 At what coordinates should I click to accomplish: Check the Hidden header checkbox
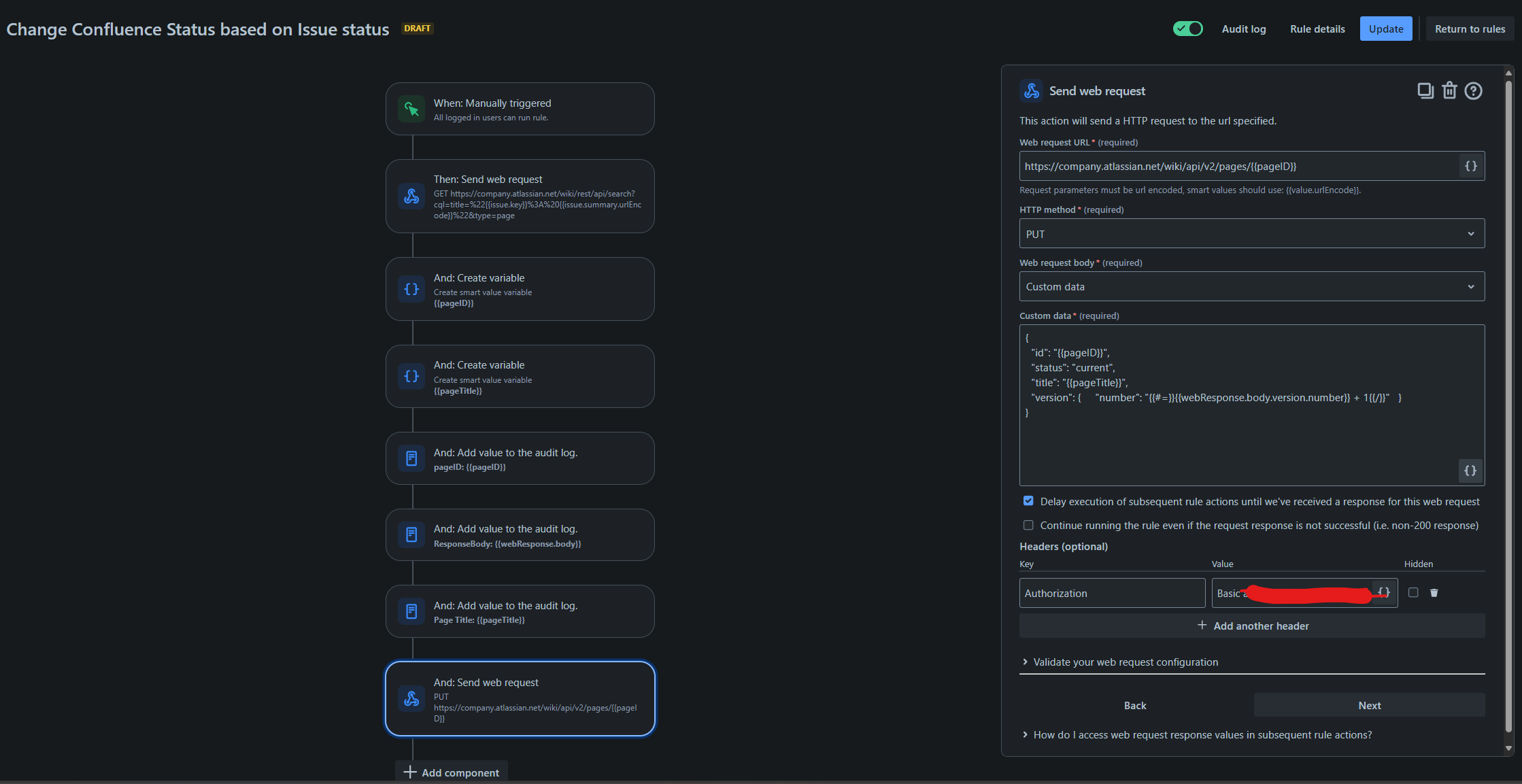click(1413, 593)
